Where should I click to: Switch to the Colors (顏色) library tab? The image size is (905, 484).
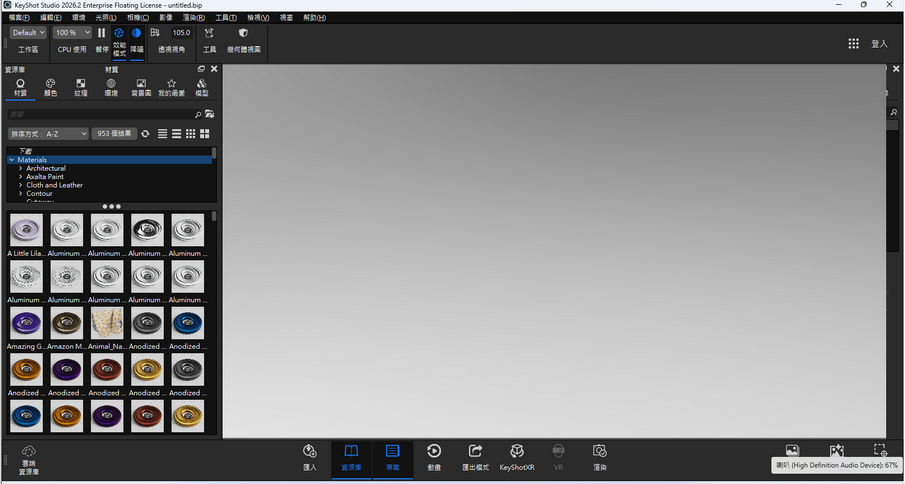[x=51, y=88]
